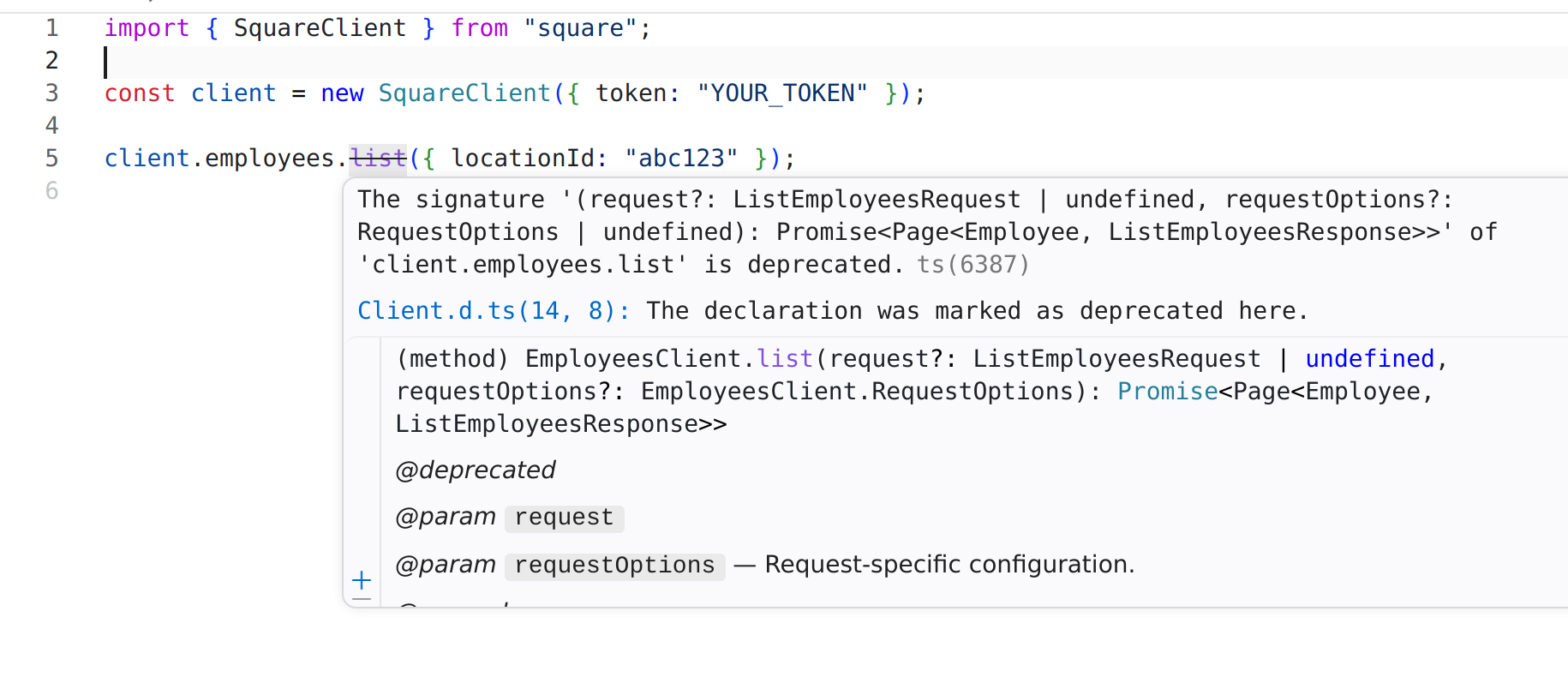Click the new SquareClient constructor call
The image size is (1568, 677).
coord(464,93)
